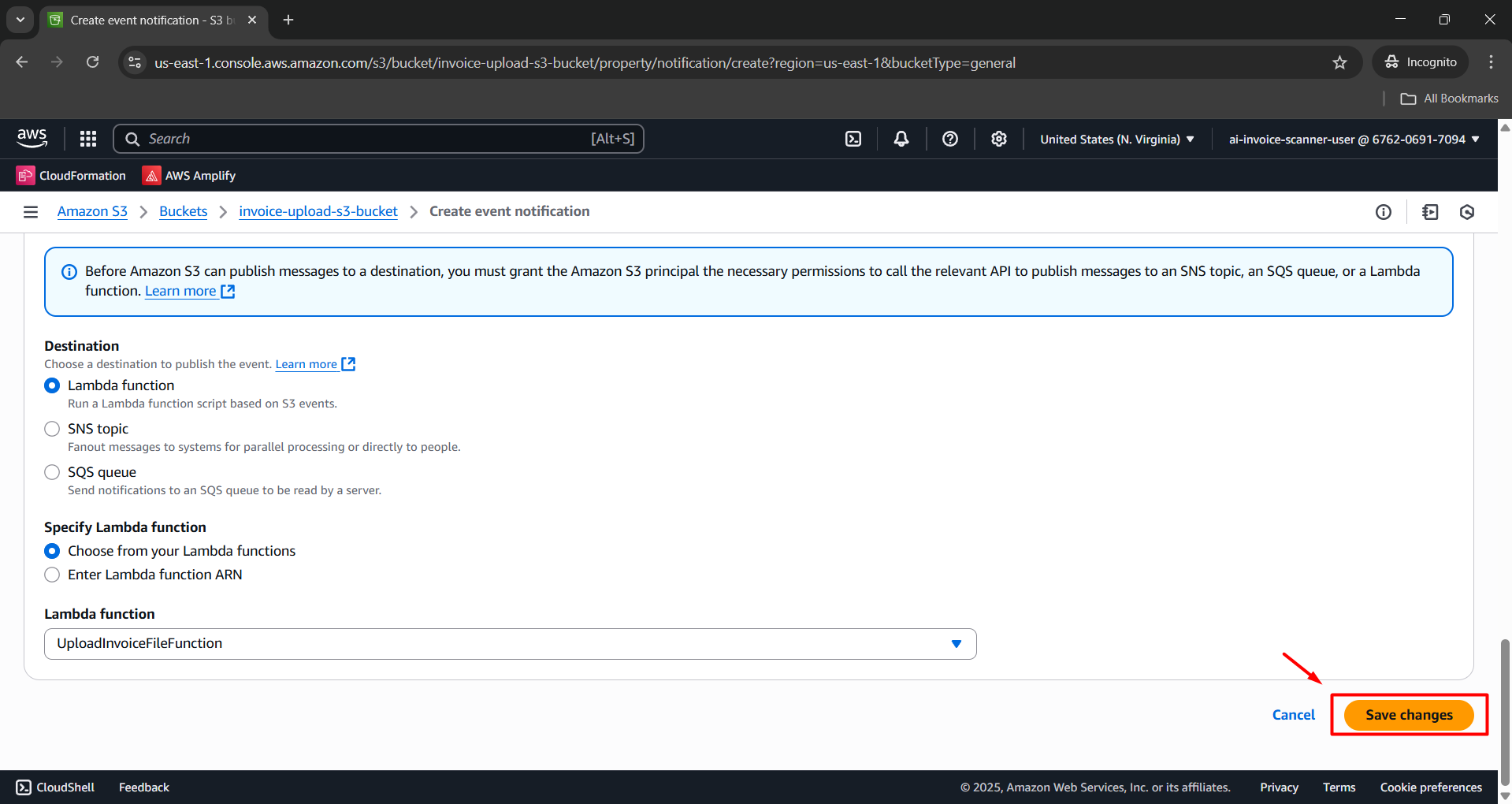This screenshot has height=804, width=1512.
Task: Click the AWS logo home icon
Action: tap(32, 139)
